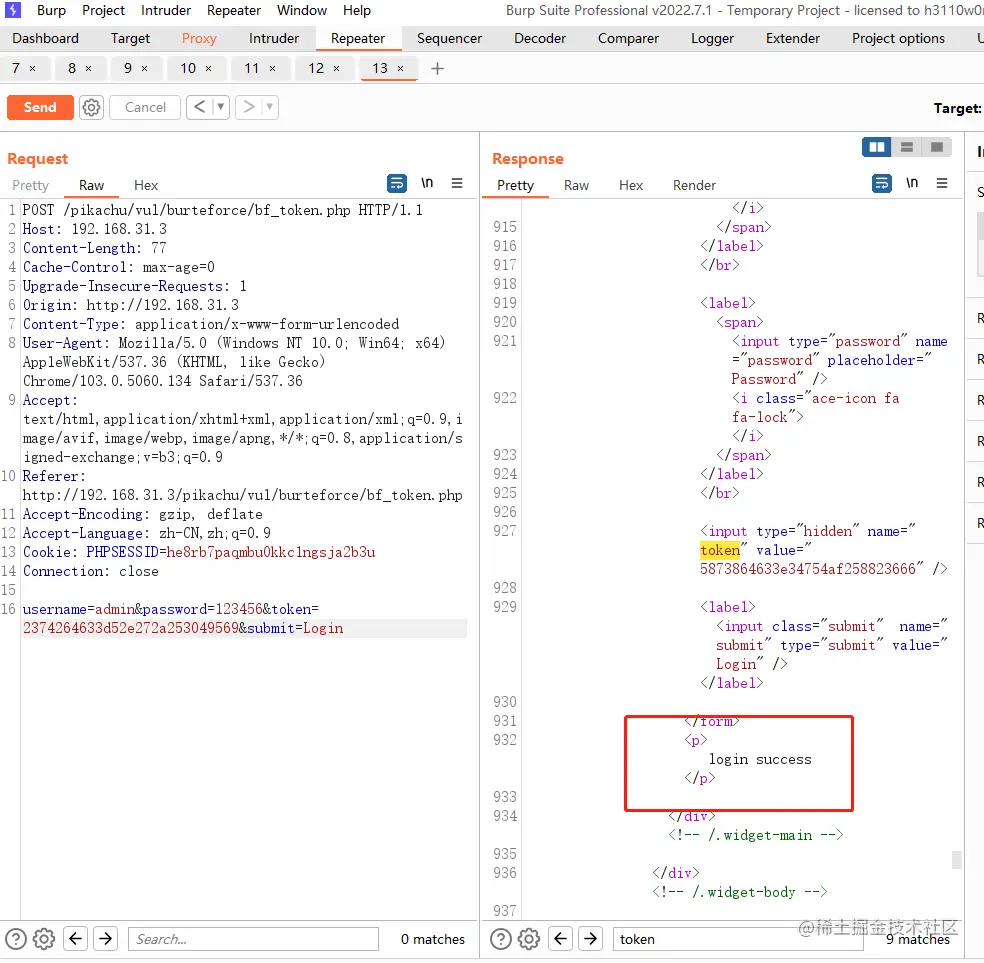Select top-bottom stacked layout view
The height and width of the screenshot is (963, 984).
tap(907, 147)
